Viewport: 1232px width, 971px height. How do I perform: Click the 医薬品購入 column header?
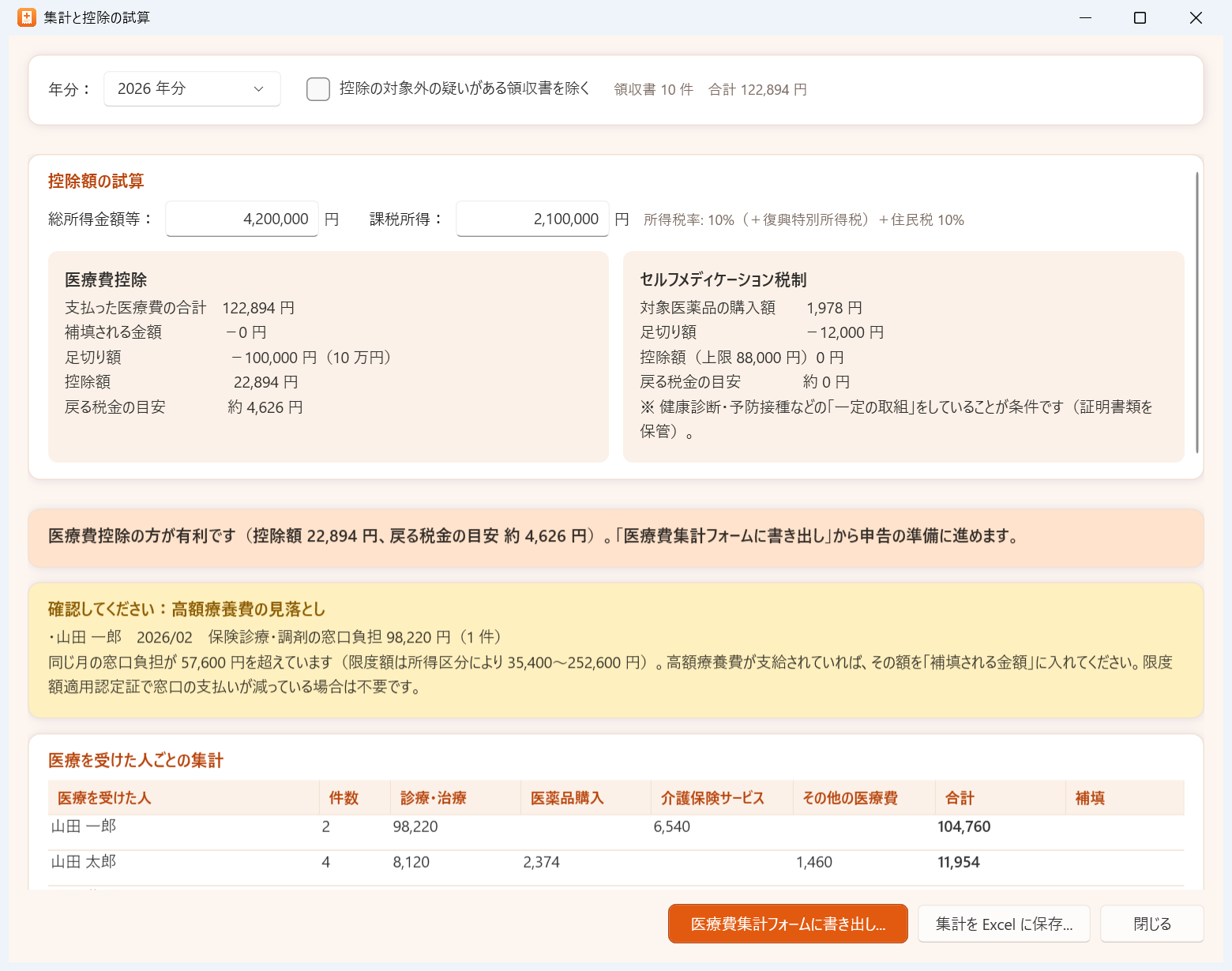click(586, 798)
